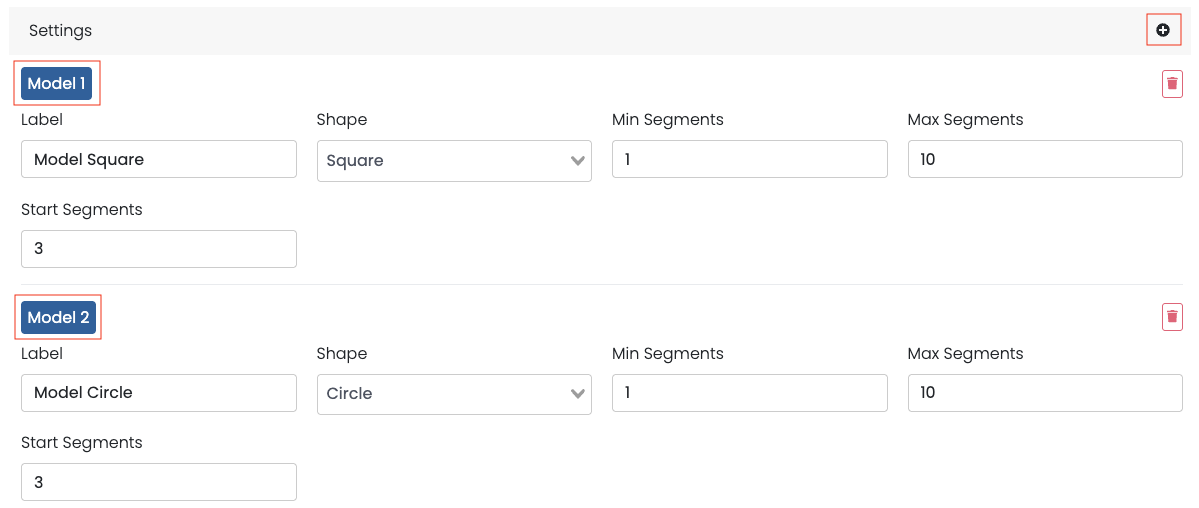Click the plus icon to add a model
The image size is (1199, 508).
click(1162, 30)
